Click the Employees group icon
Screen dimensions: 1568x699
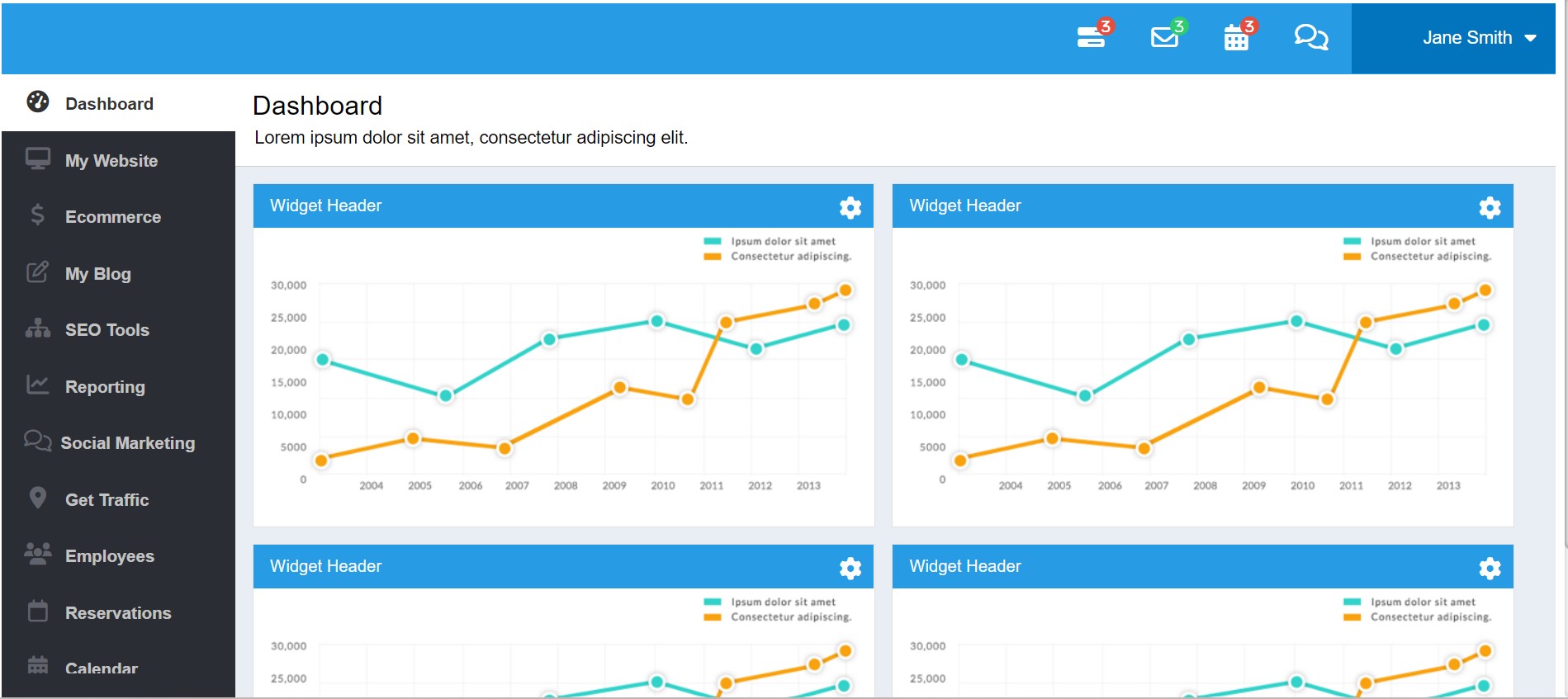[38, 554]
